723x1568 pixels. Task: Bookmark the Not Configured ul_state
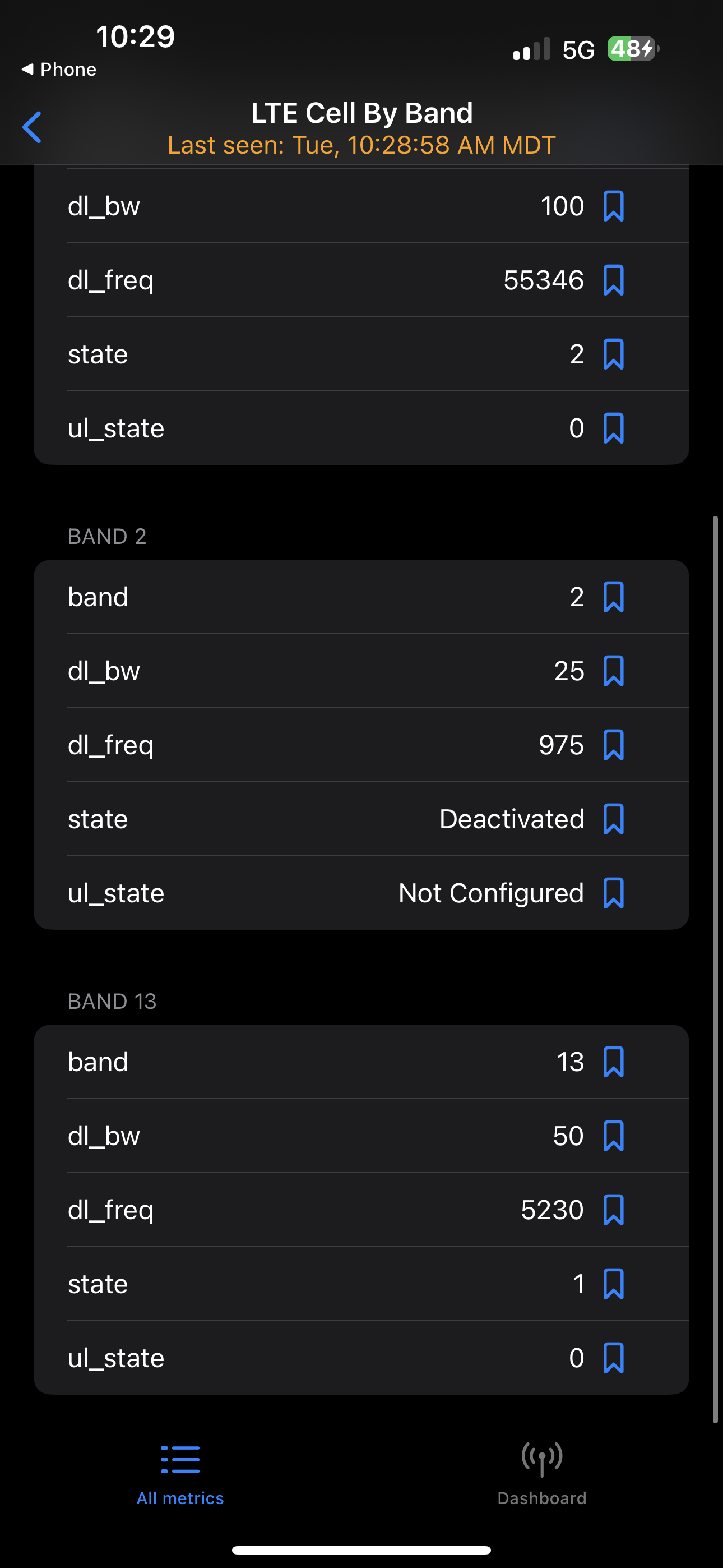point(613,893)
